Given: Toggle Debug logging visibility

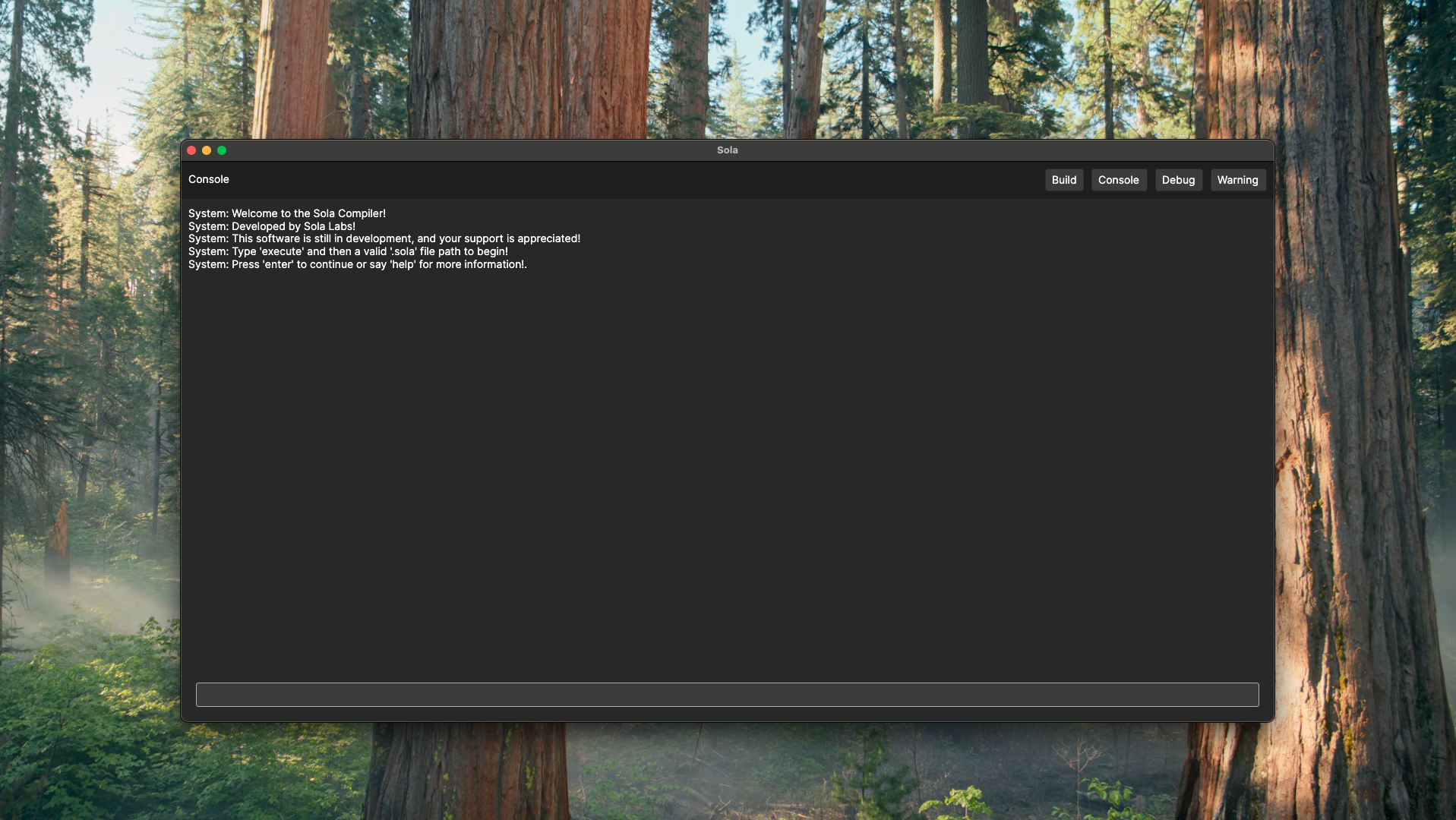Looking at the screenshot, I should pyautogui.click(x=1178, y=180).
